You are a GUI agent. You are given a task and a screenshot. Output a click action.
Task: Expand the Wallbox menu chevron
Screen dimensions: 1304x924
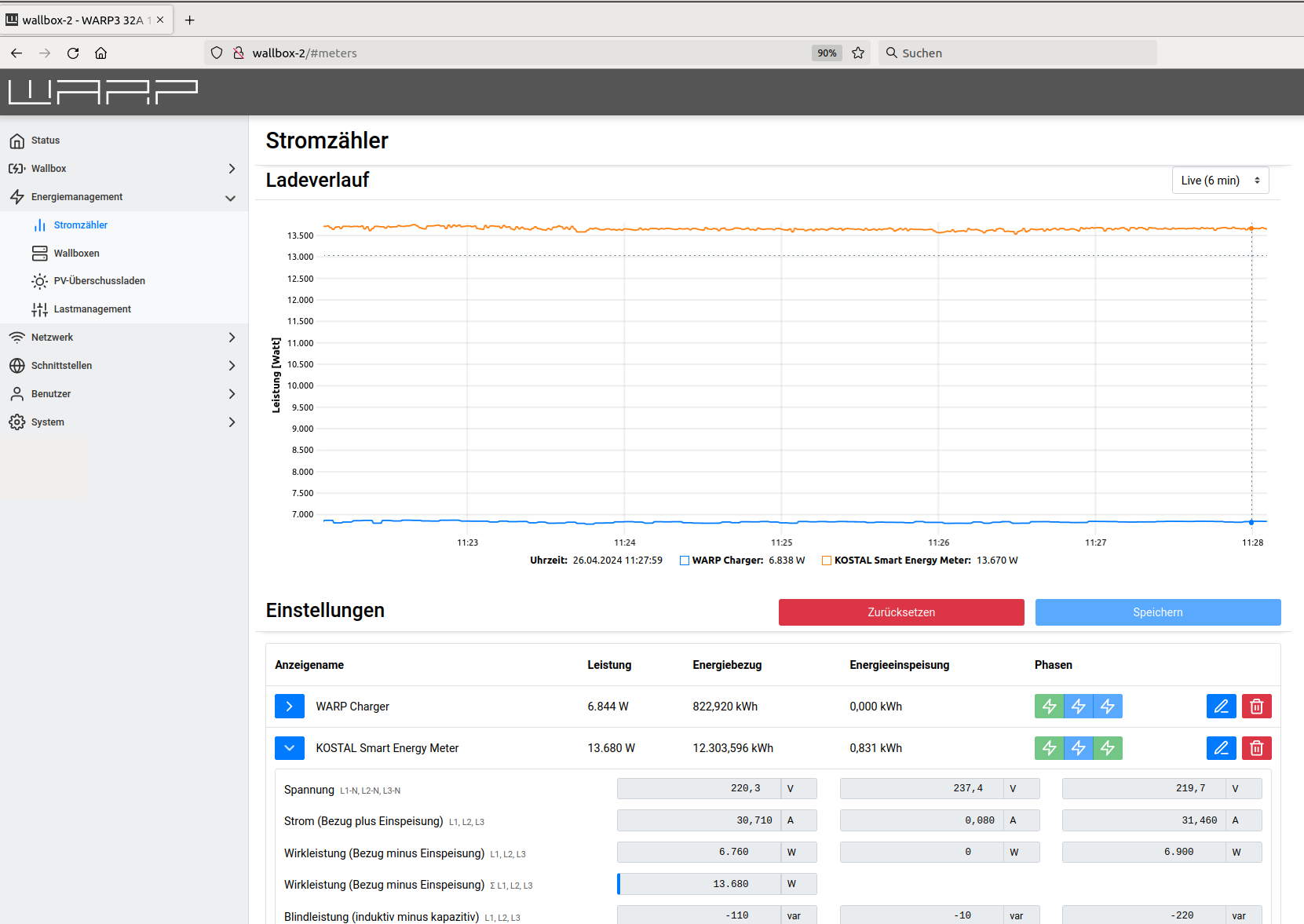232,169
